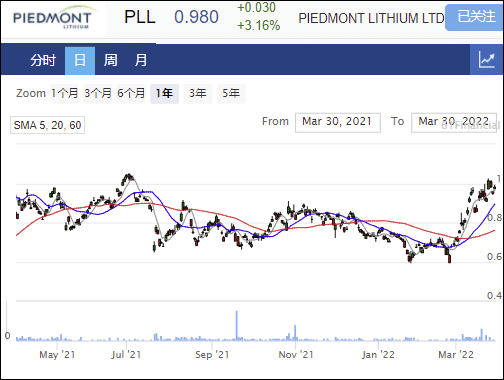Open the SMA 5, 20, 60 indicator box
Image resolution: width=504 pixels, height=380 pixels.
(47, 125)
